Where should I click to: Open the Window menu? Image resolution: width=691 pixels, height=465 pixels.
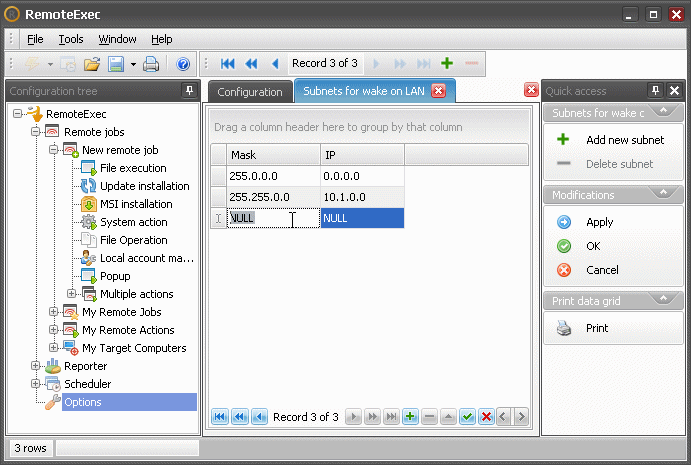pyautogui.click(x=117, y=39)
